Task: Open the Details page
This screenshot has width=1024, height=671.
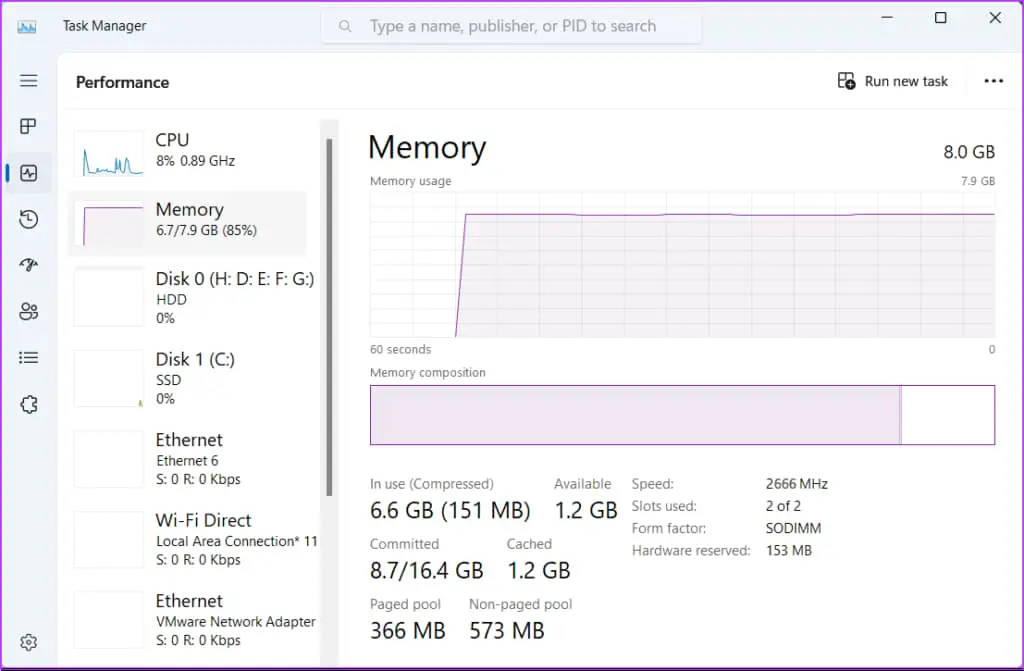Action: pyautogui.click(x=28, y=357)
